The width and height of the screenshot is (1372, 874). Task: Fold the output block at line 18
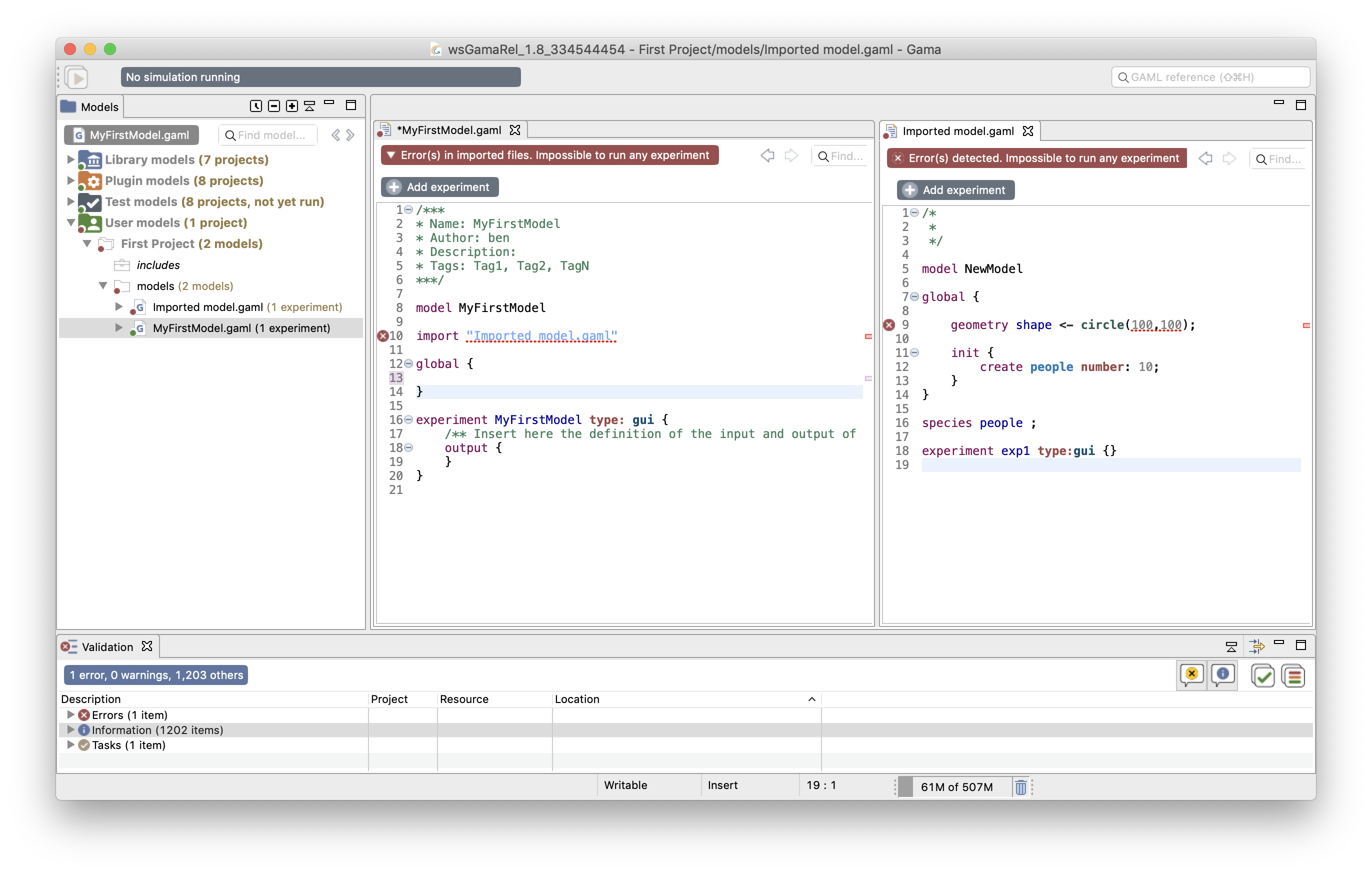(408, 448)
